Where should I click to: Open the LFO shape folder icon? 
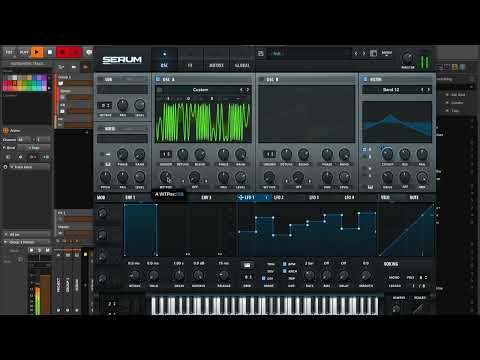(247, 265)
